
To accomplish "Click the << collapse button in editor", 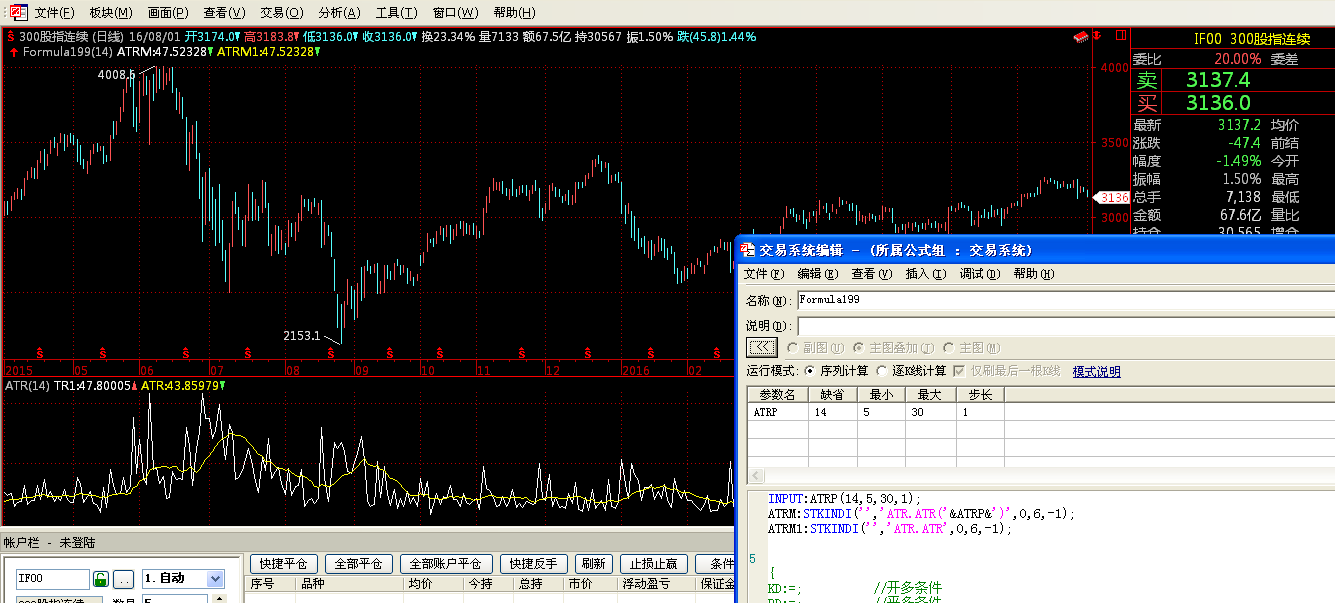I will pyautogui.click(x=762, y=347).
